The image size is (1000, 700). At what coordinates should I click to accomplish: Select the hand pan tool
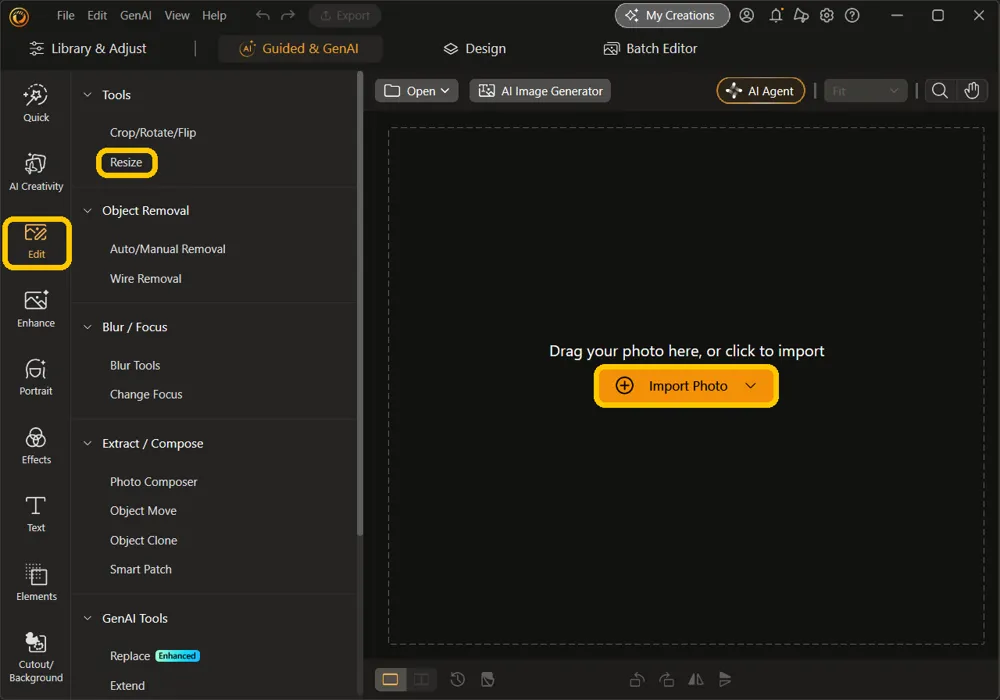click(971, 91)
